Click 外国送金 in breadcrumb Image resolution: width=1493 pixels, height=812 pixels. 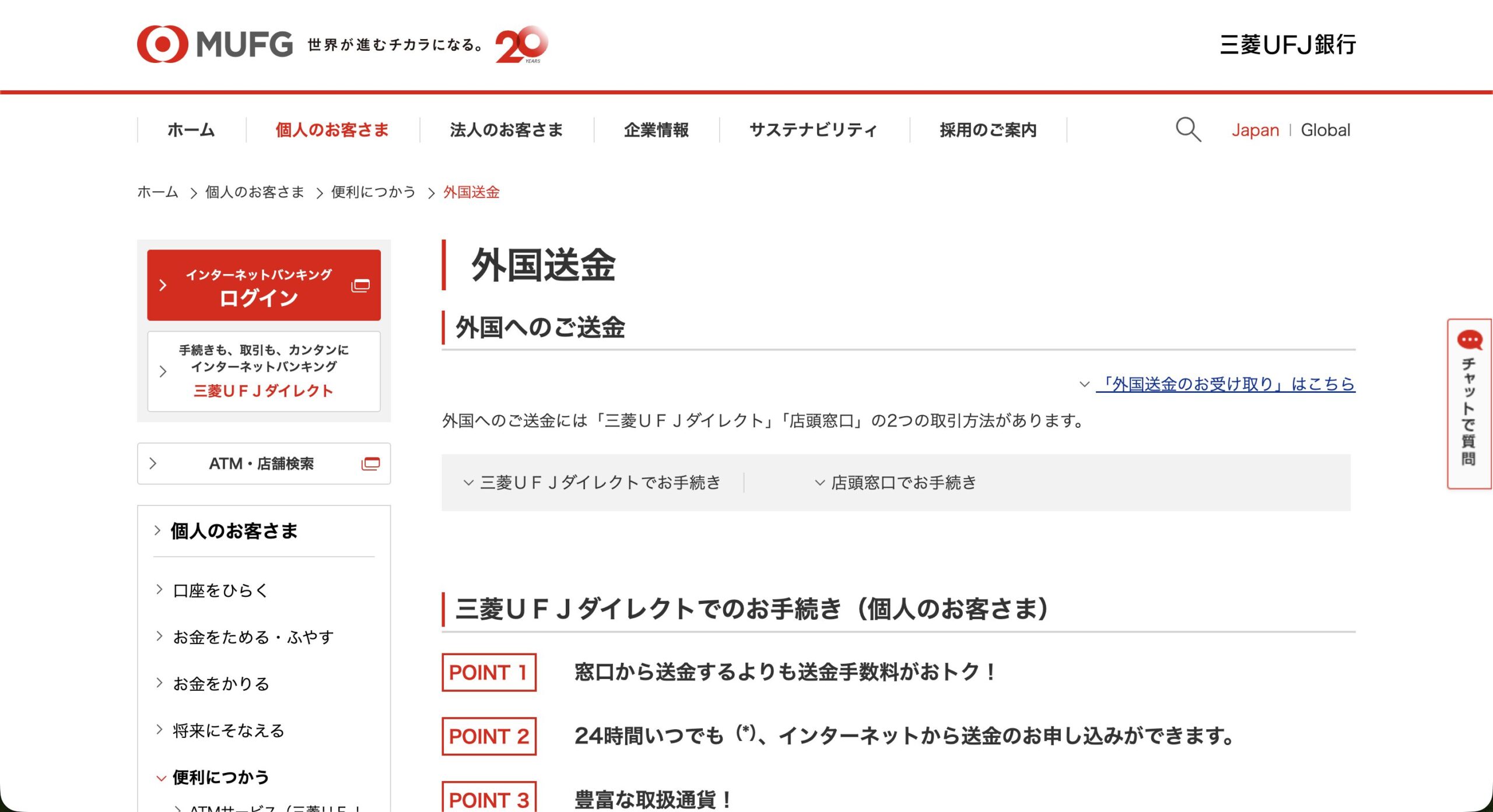[x=471, y=192]
